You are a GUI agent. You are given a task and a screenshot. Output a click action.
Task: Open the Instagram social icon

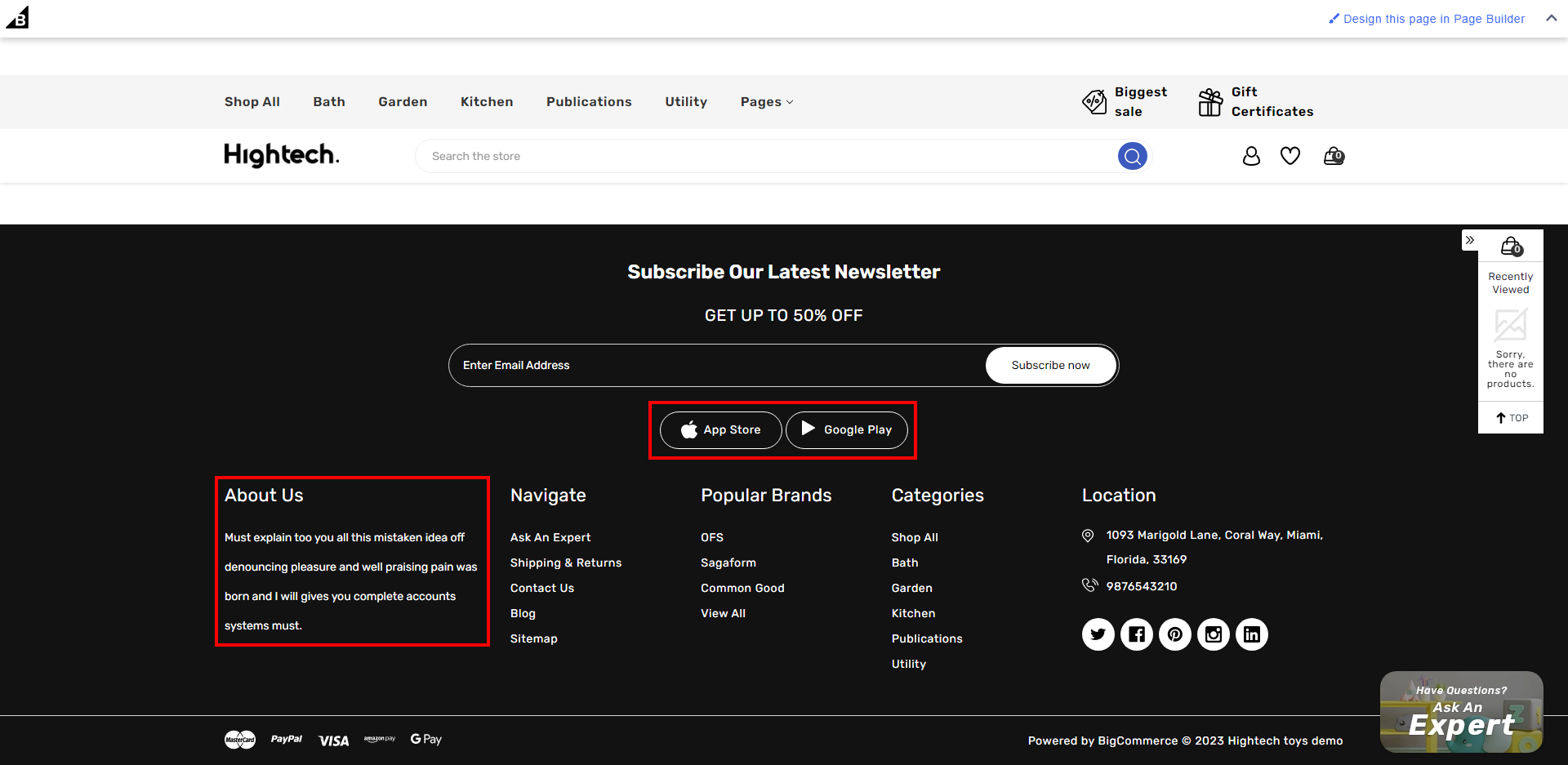coord(1213,634)
